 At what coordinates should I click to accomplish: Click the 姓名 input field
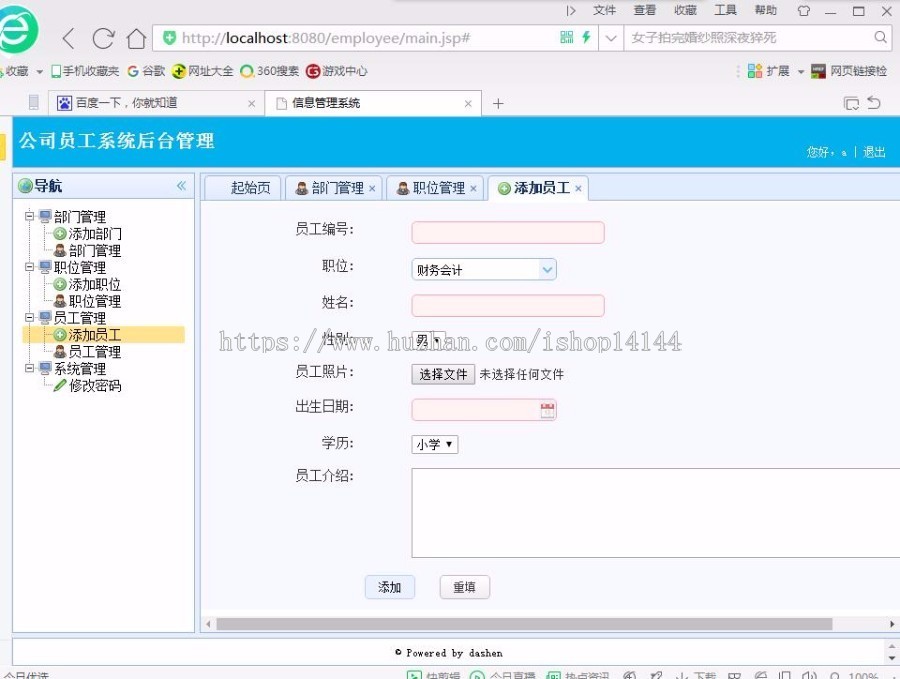508,305
